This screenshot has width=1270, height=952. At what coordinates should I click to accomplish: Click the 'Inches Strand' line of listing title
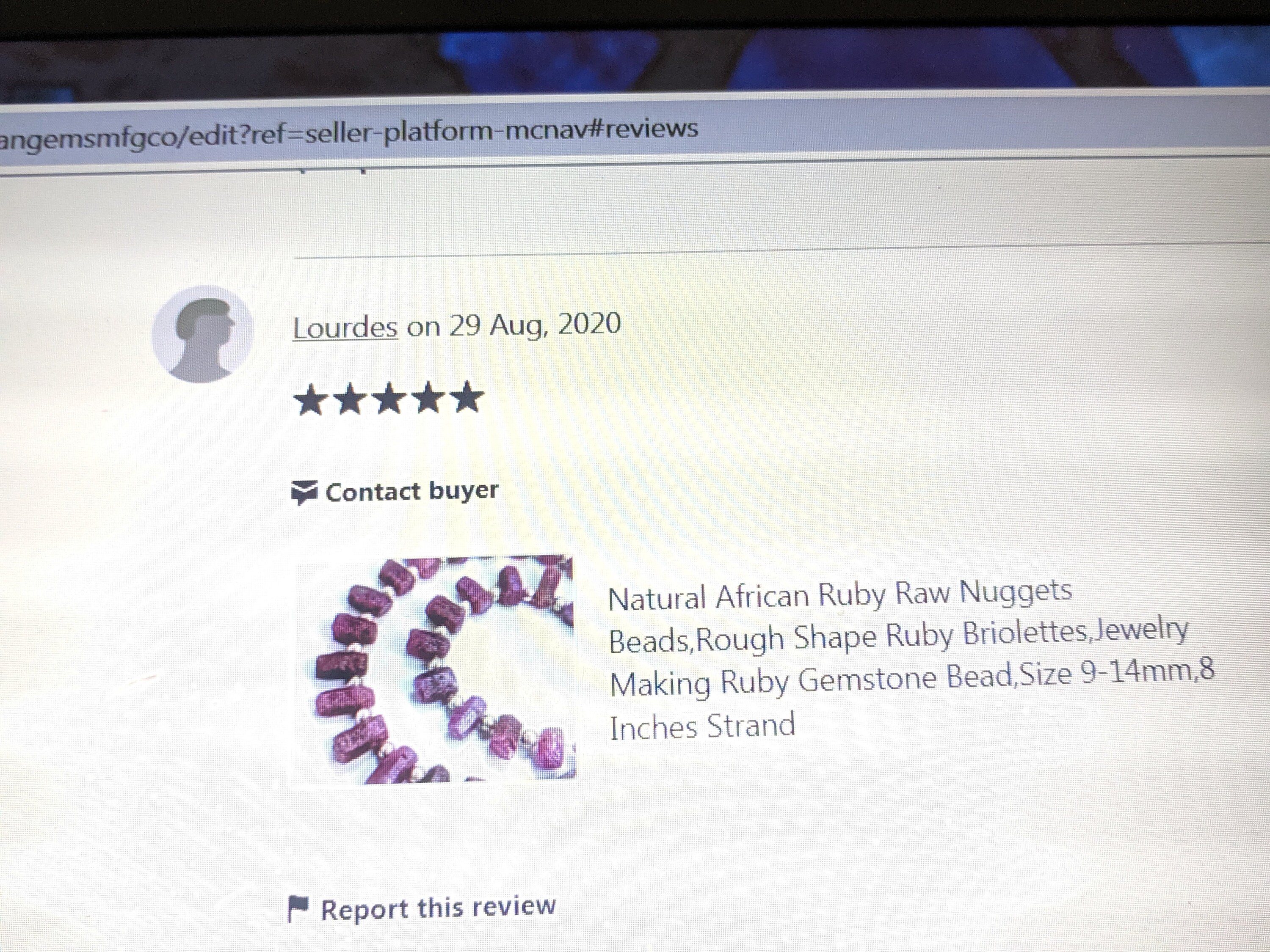(x=702, y=727)
